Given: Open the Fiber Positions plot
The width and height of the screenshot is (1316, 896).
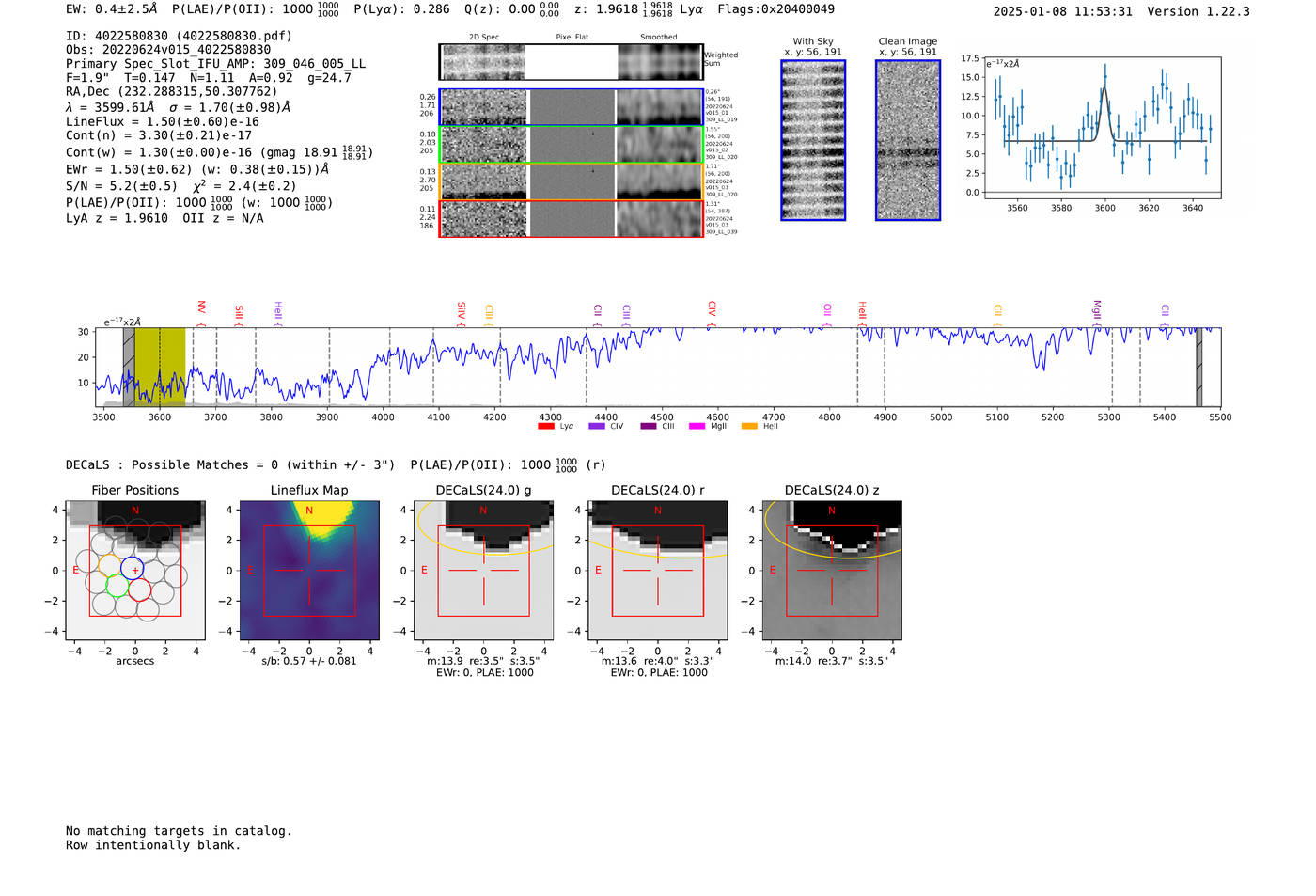Looking at the screenshot, I should click(x=135, y=570).
